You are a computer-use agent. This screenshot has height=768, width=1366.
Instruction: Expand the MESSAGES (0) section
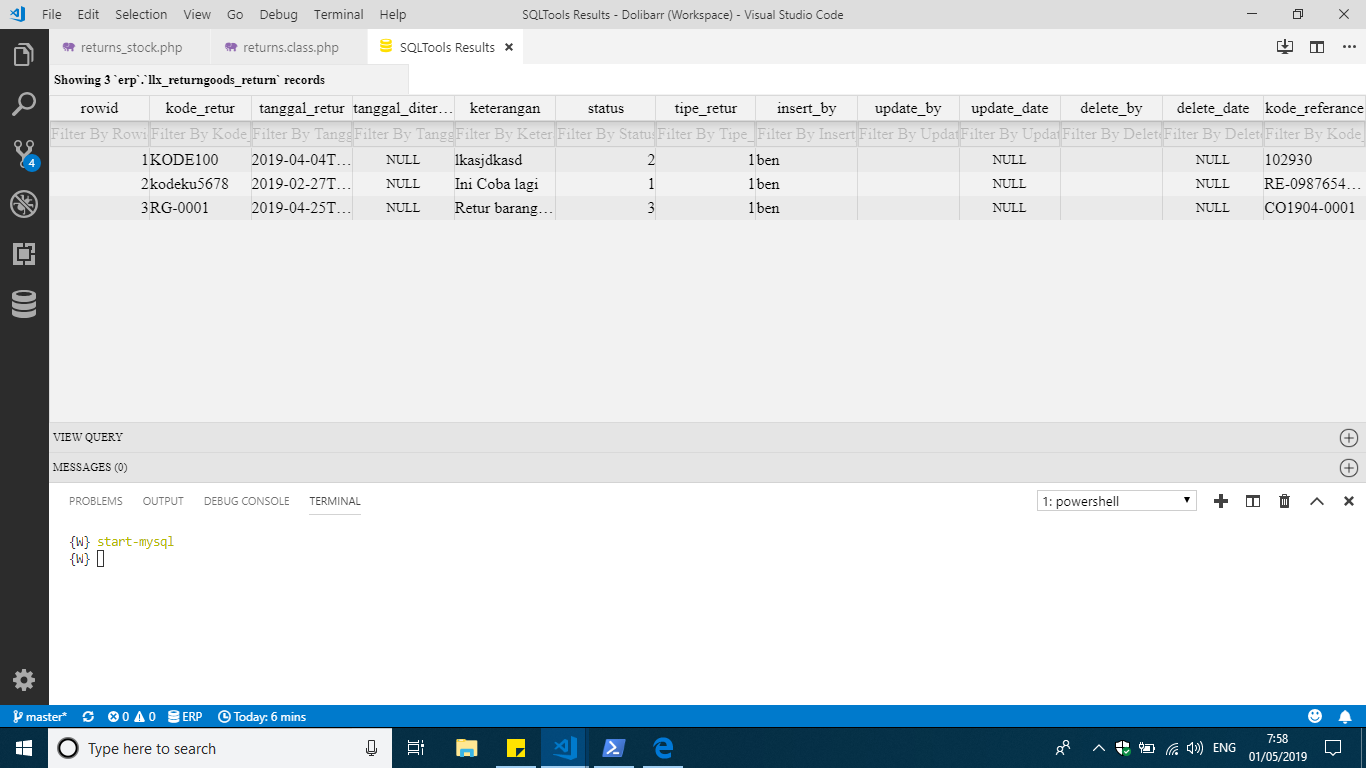click(1348, 467)
